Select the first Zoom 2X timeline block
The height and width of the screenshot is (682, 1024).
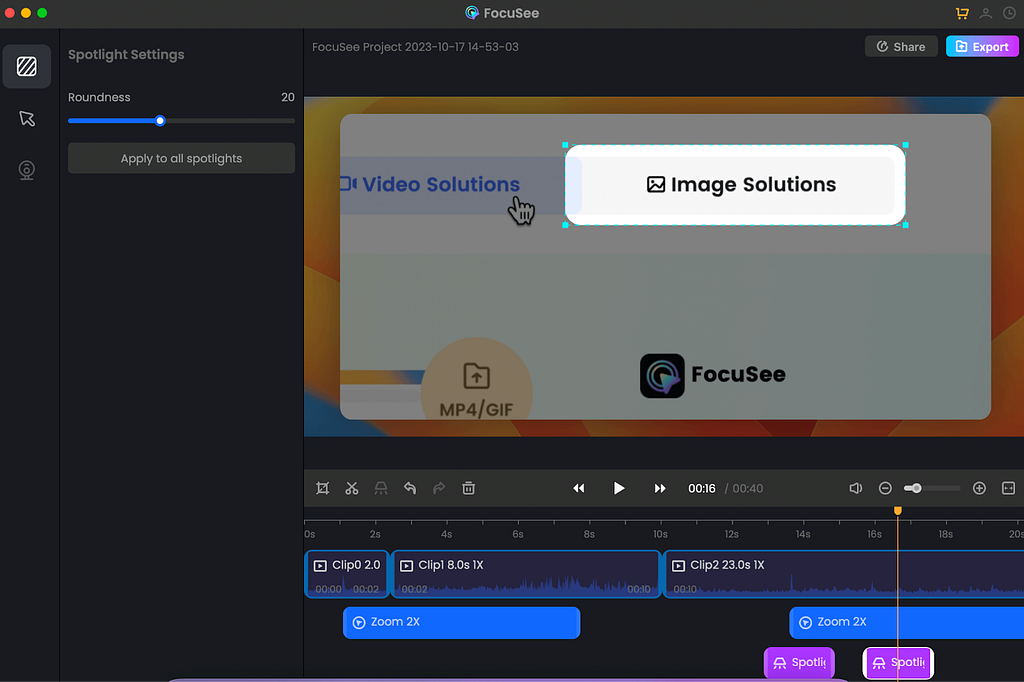click(x=461, y=622)
